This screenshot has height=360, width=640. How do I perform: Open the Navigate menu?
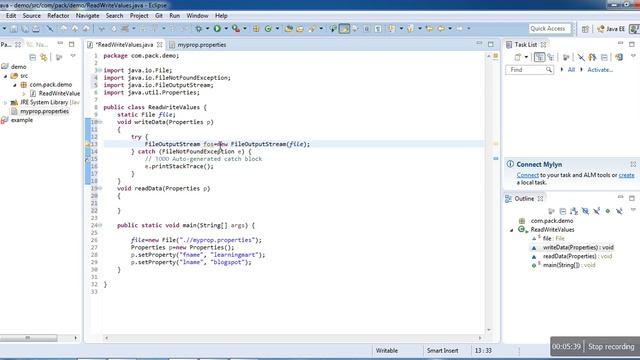coord(87,16)
